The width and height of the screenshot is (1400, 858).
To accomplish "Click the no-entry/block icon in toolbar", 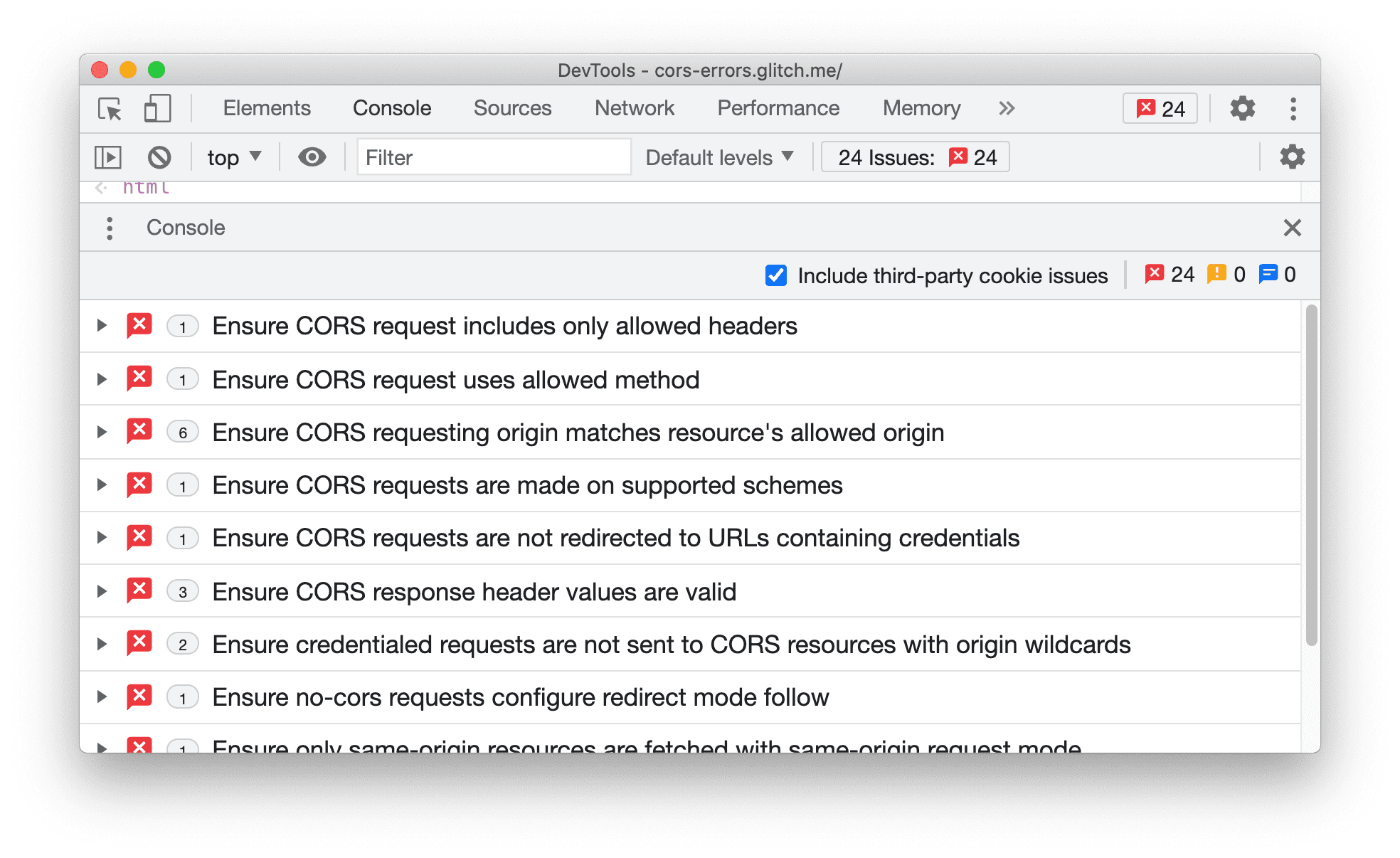I will 159,158.
